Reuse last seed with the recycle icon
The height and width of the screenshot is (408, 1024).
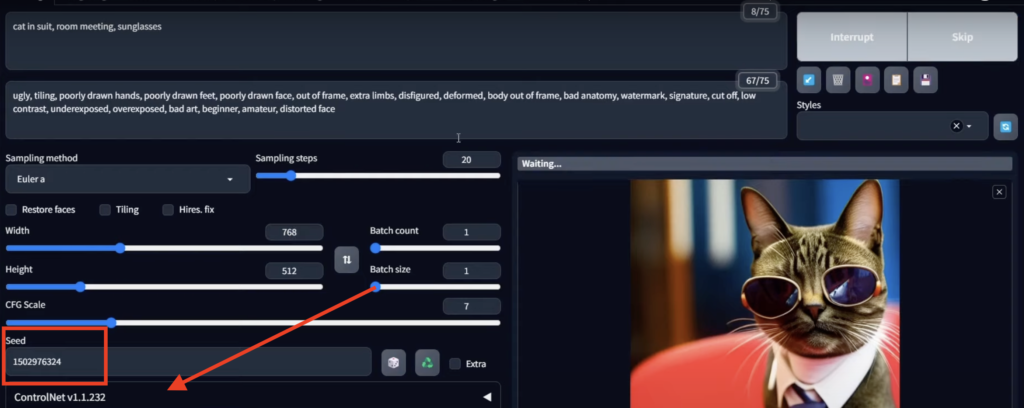click(428, 362)
